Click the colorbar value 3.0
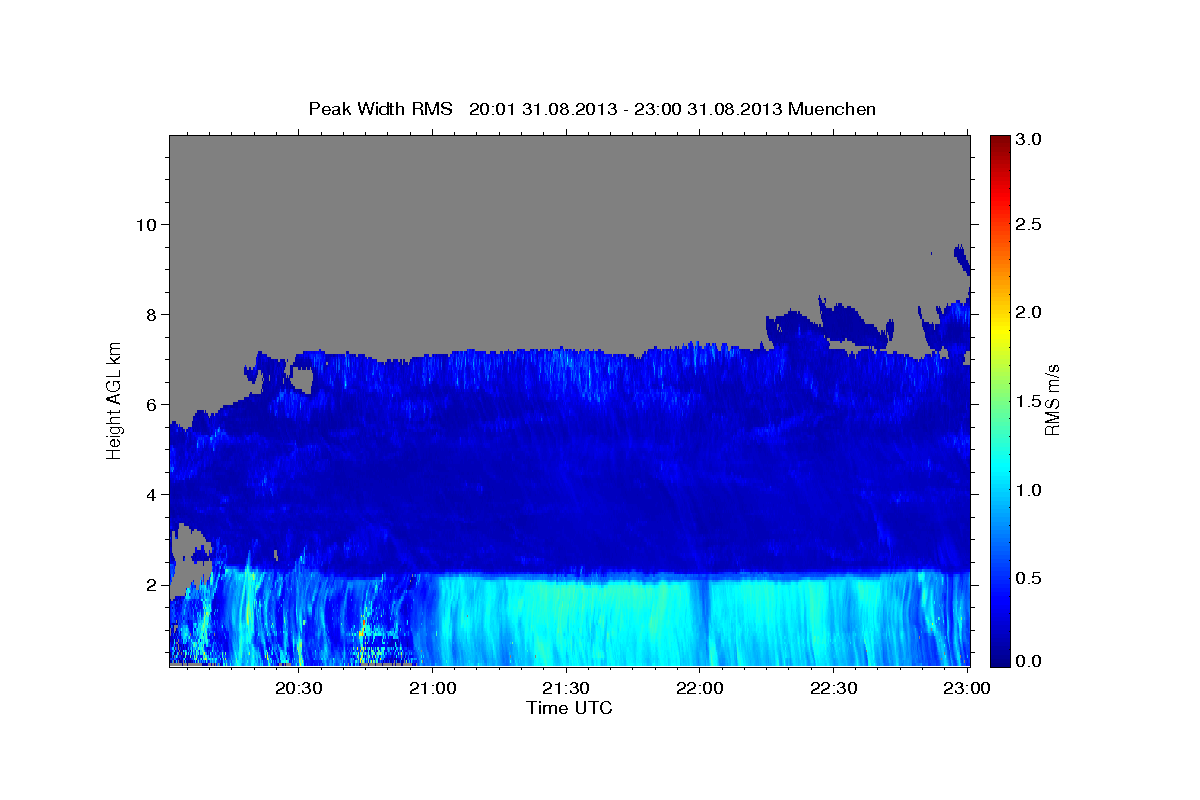 pyautogui.click(x=1029, y=140)
